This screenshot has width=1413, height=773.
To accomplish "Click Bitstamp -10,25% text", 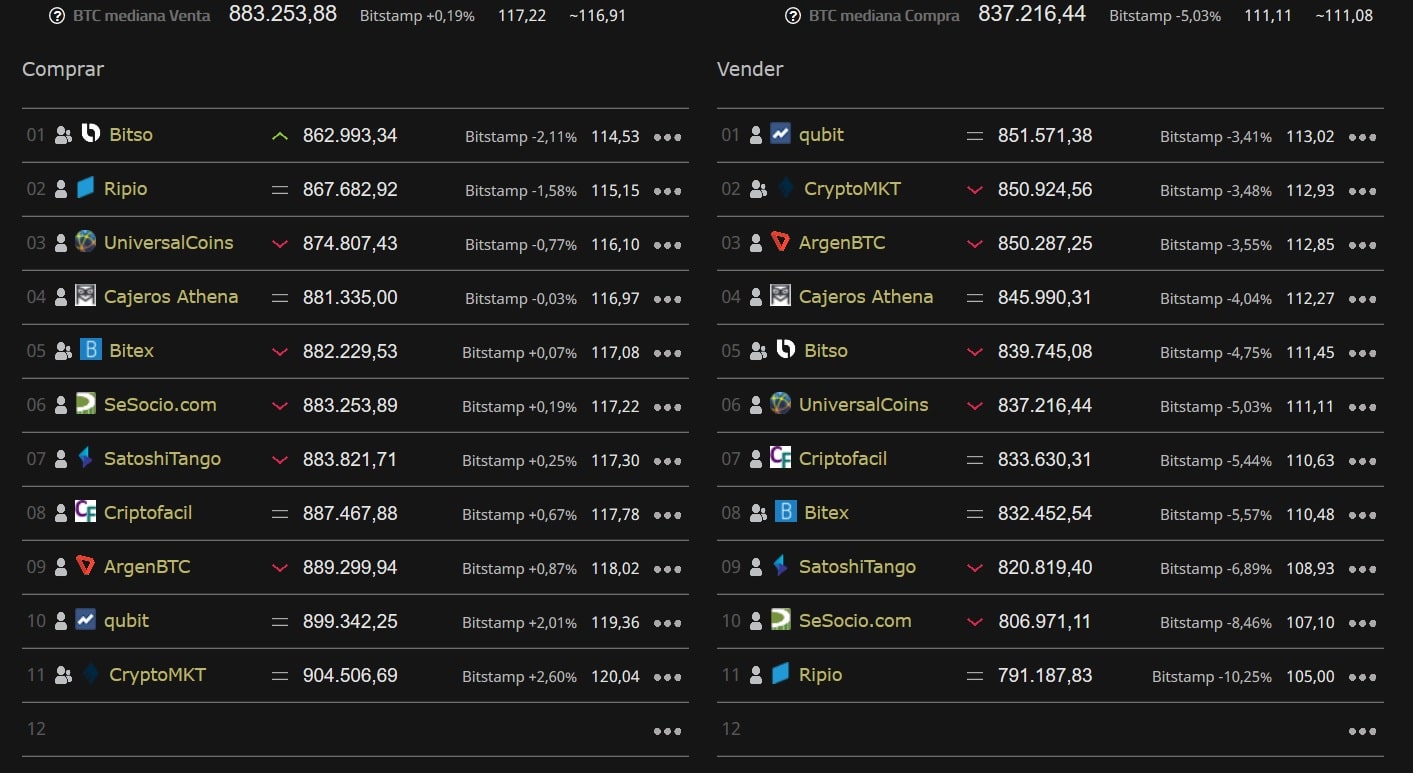I will point(1212,677).
